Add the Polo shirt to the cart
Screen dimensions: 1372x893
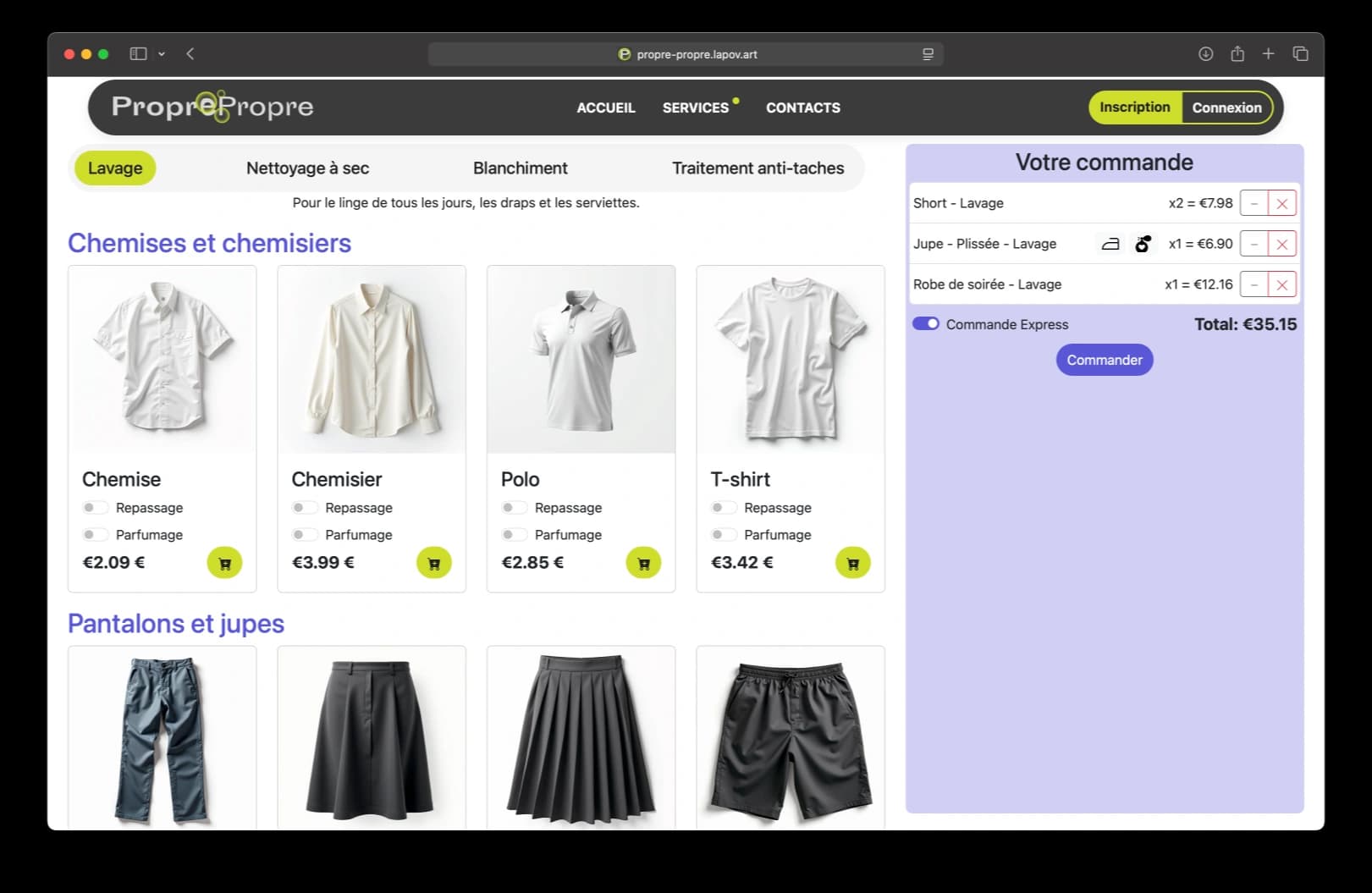point(643,562)
